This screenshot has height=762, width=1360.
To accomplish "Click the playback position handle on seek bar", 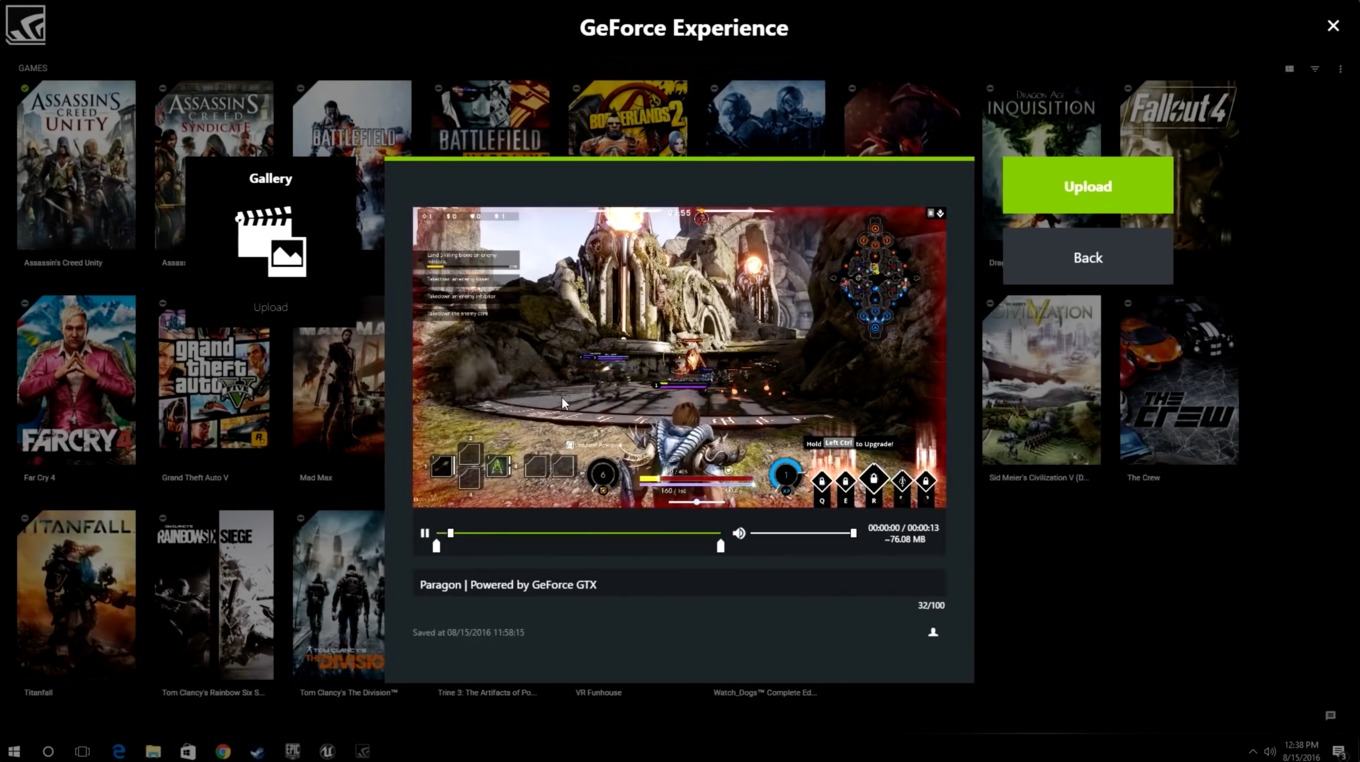I will [x=450, y=533].
